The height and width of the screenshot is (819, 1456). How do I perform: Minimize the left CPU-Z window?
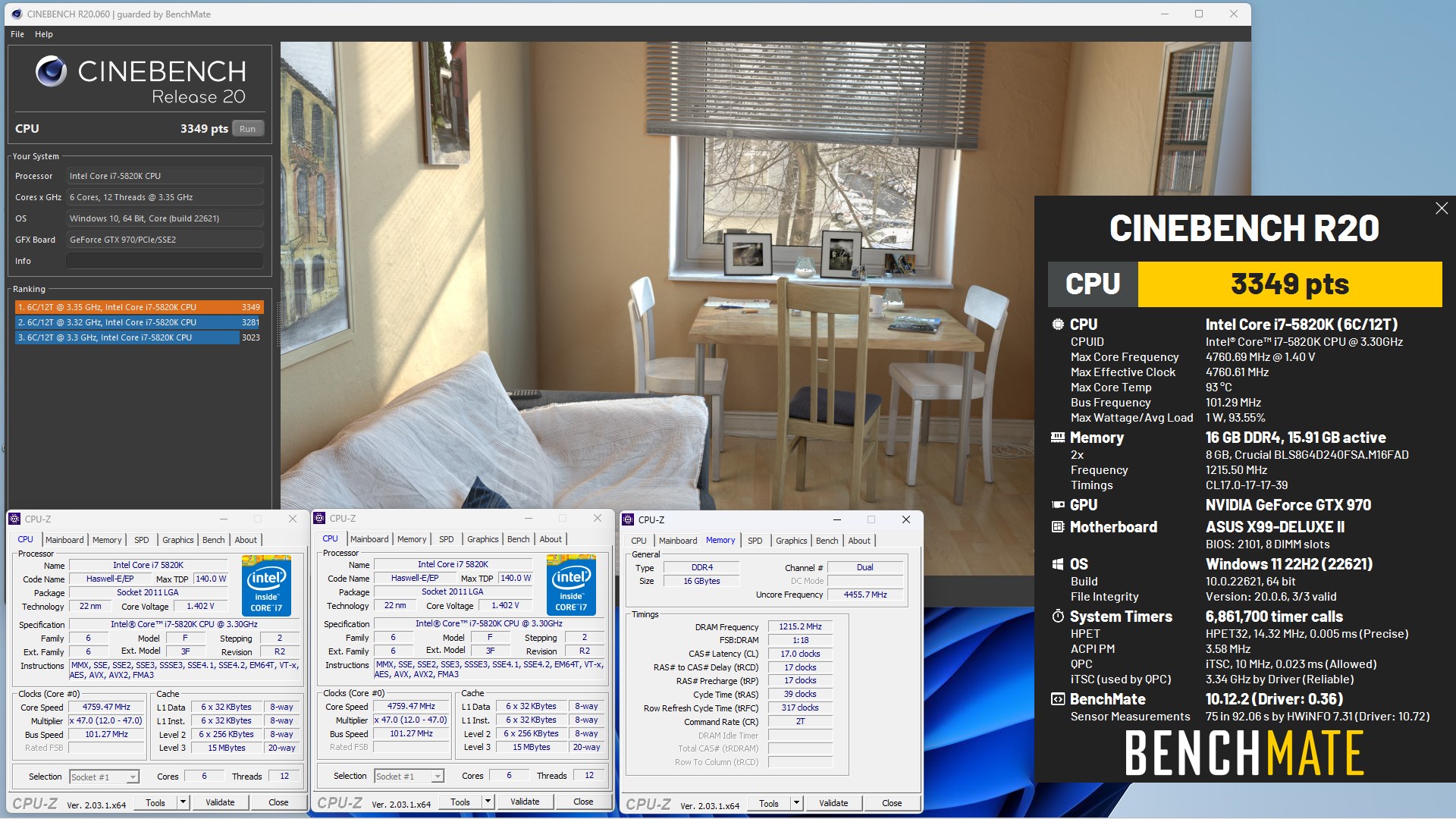coord(224,519)
